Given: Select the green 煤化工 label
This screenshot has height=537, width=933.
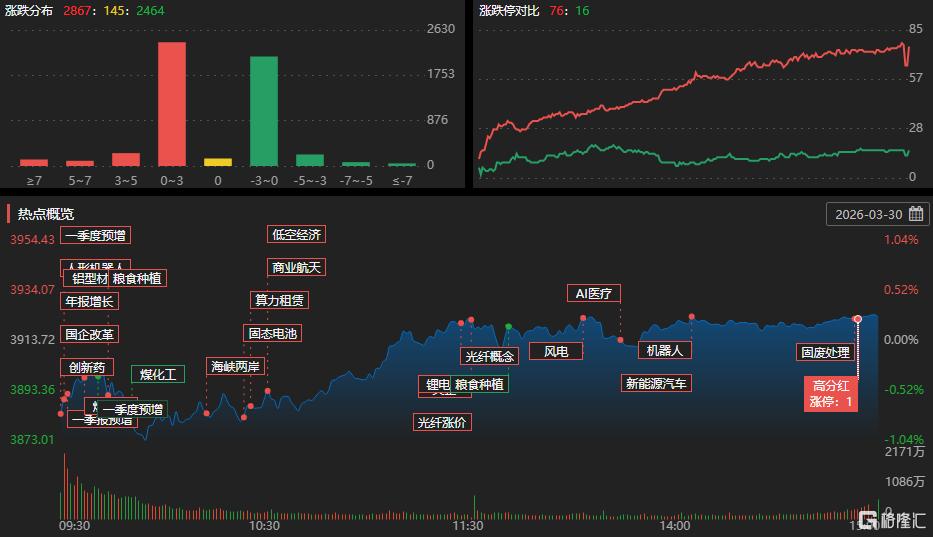Looking at the screenshot, I should click(x=158, y=375).
